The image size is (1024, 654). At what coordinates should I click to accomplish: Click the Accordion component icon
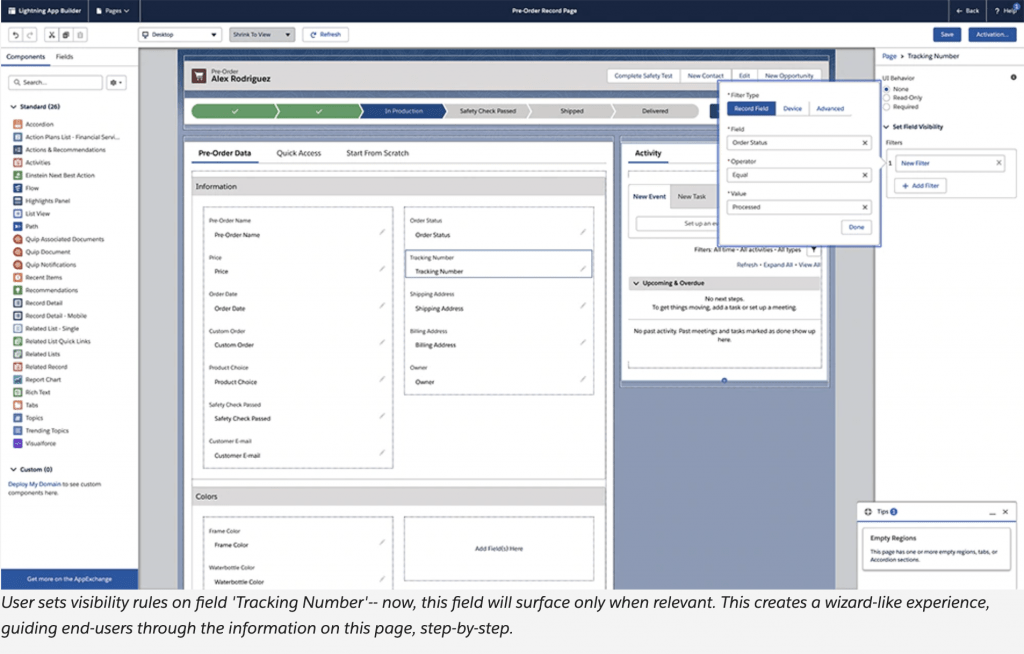click(x=18, y=124)
